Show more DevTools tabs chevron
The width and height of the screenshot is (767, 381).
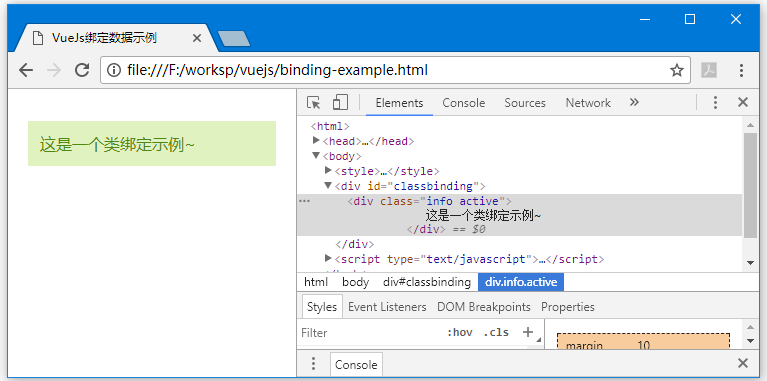(x=634, y=102)
